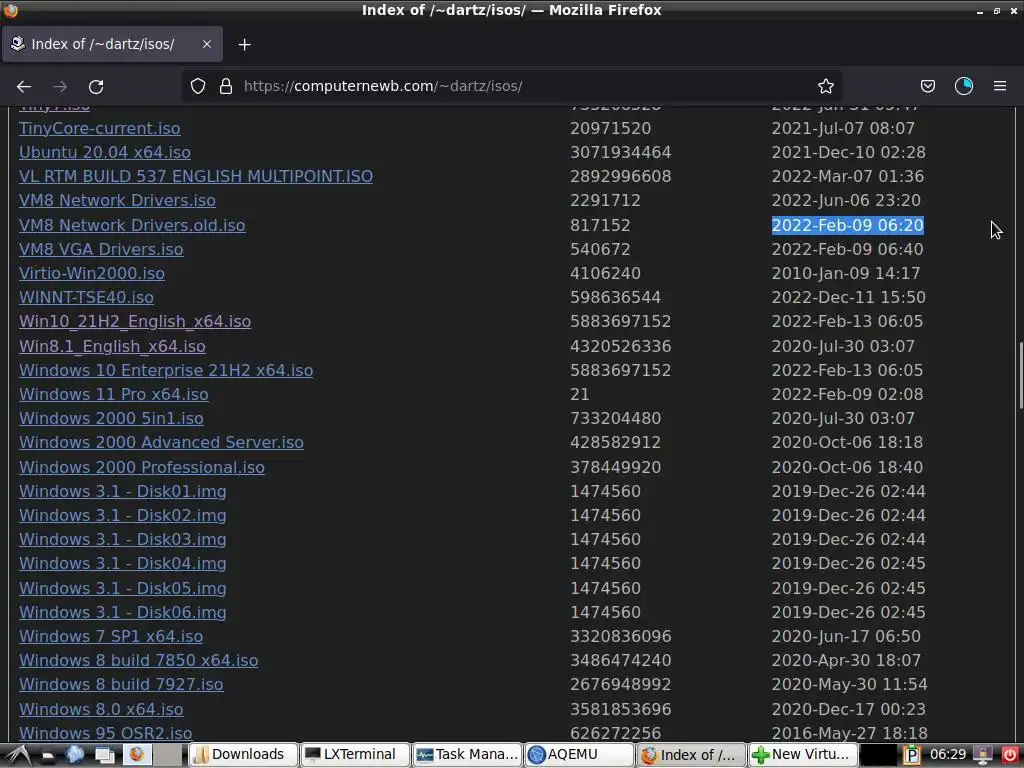Open VM8 Network Drivers.iso link
1024x768 pixels.
coord(117,200)
